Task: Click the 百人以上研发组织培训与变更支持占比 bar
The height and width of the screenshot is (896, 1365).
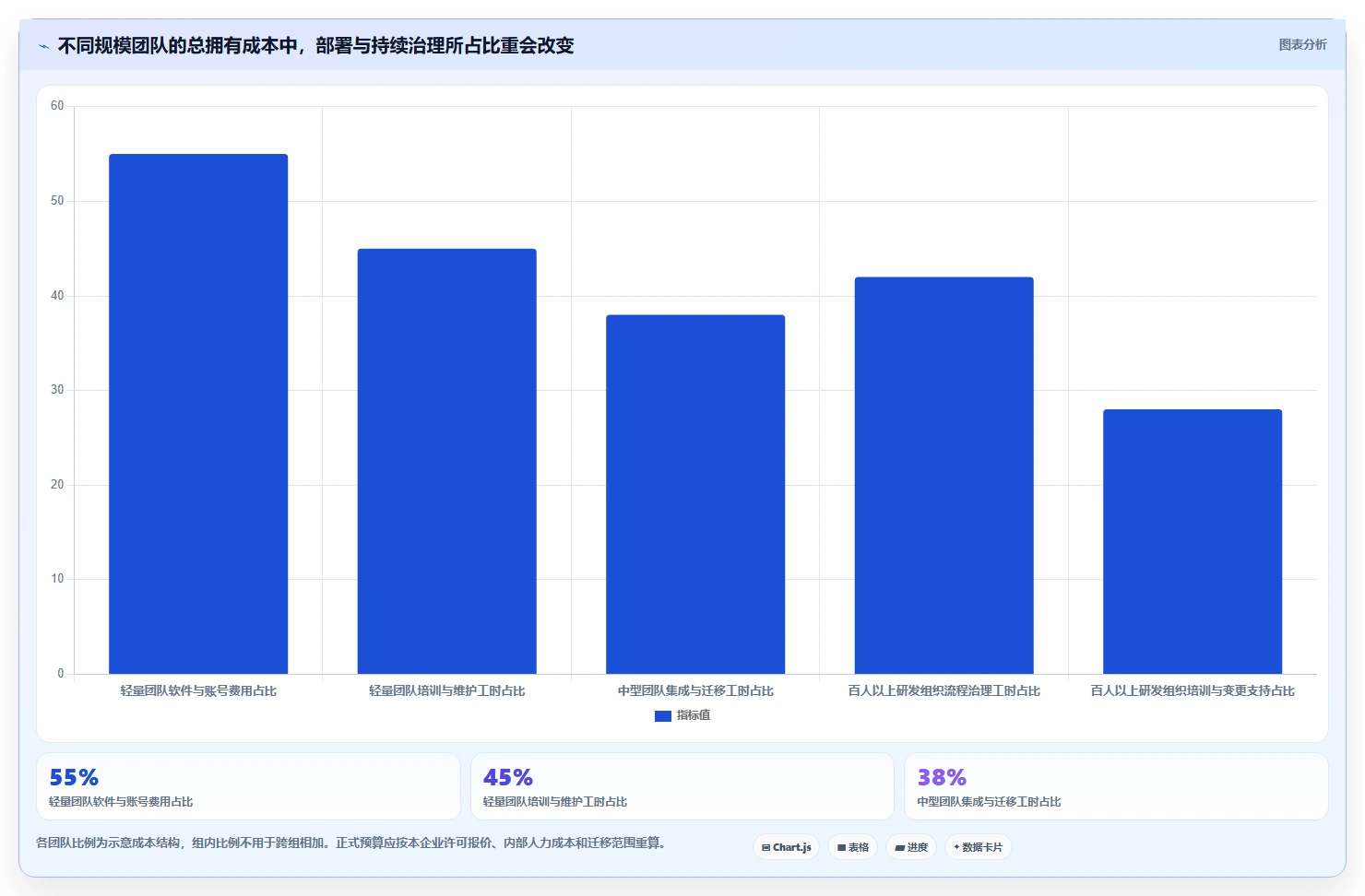Action: (1193, 542)
